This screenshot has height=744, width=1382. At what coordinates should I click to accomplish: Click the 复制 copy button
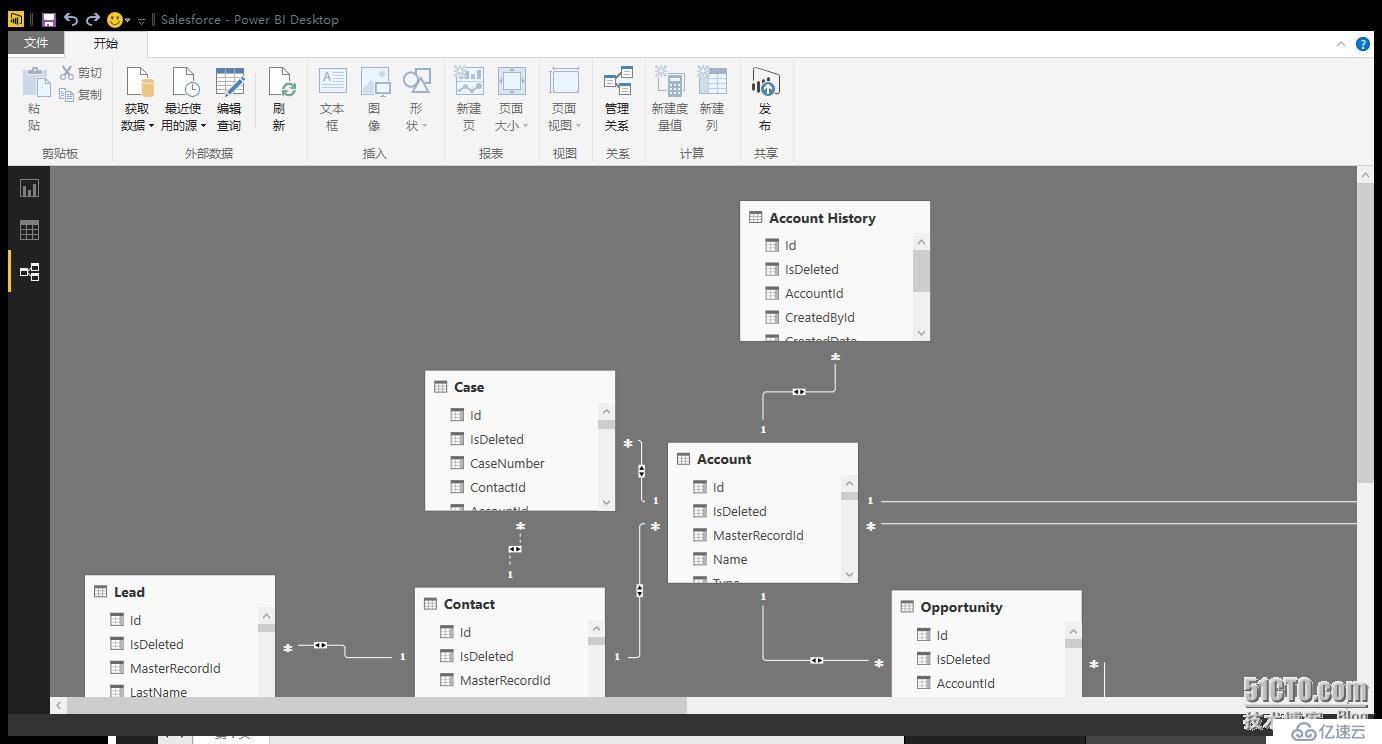pyautogui.click(x=81, y=95)
